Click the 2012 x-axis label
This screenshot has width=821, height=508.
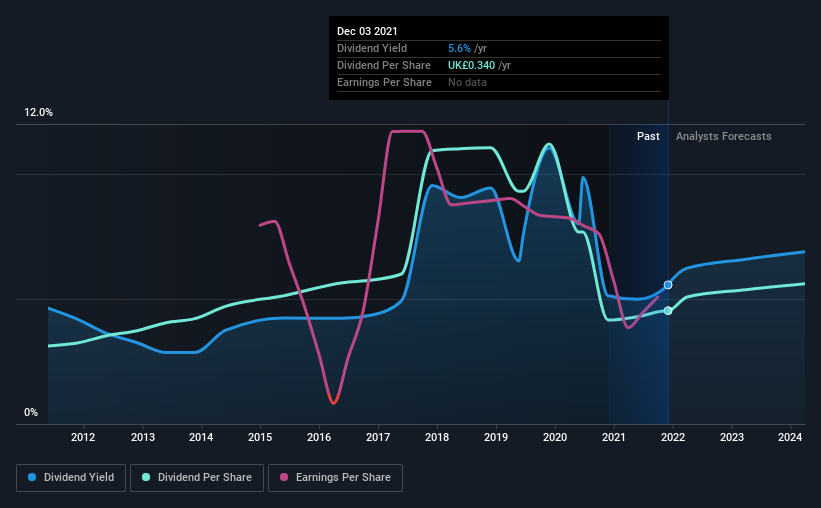point(83,437)
